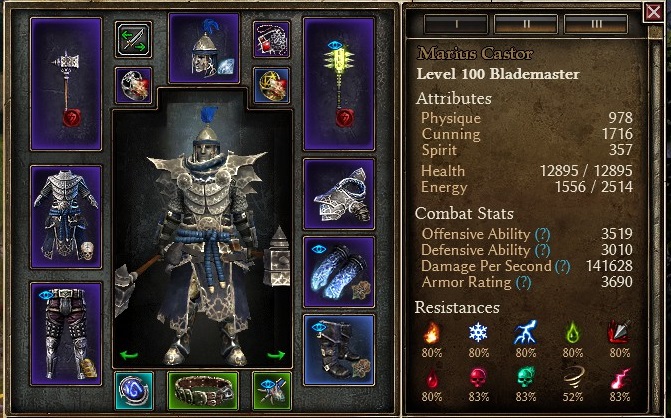Click the chest armor slot
The height and width of the screenshot is (418, 671).
click(x=66, y=217)
